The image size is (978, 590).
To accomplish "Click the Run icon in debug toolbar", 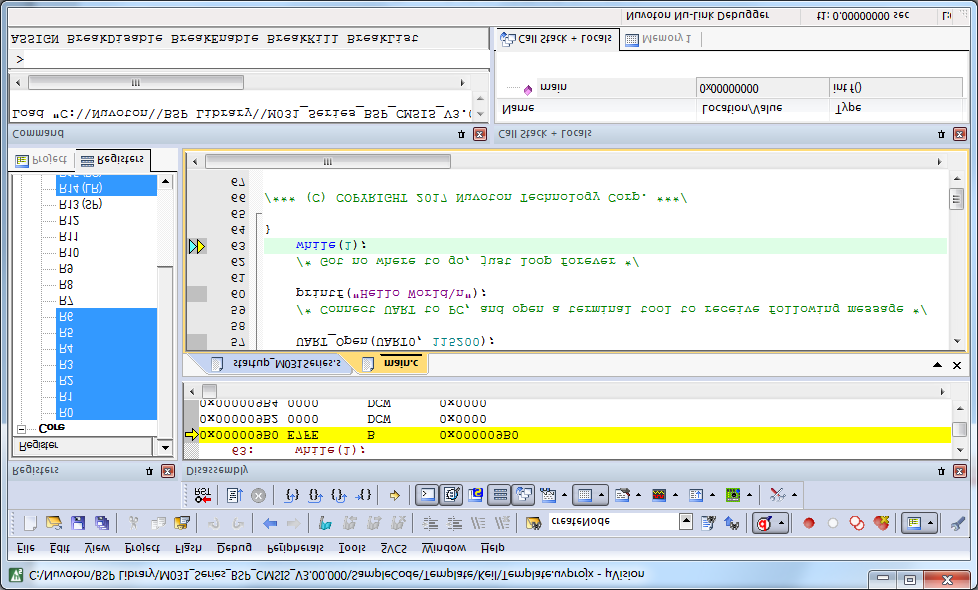I will point(234,494).
